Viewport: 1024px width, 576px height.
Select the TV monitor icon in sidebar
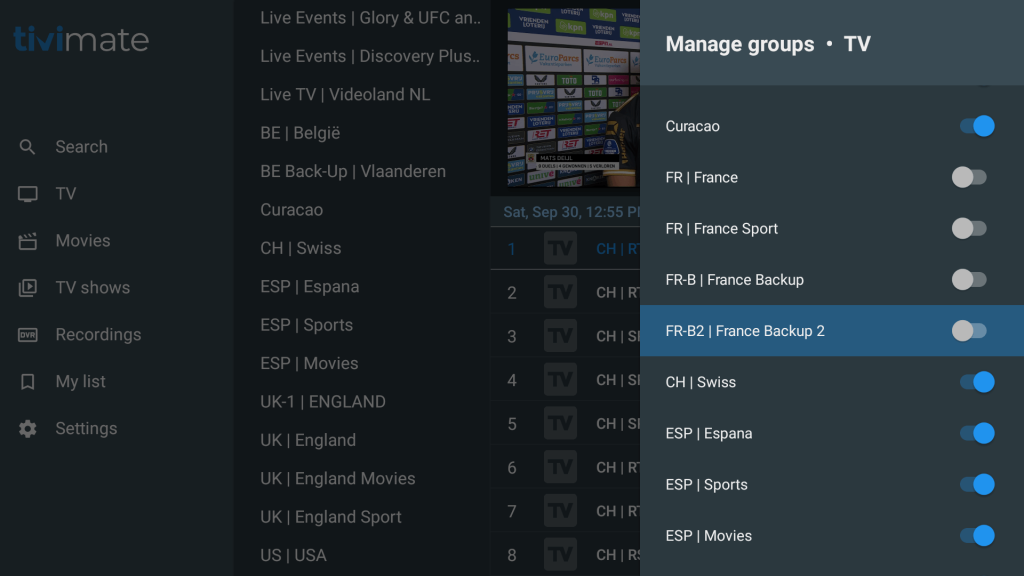pyautogui.click(x=28, y=194)
